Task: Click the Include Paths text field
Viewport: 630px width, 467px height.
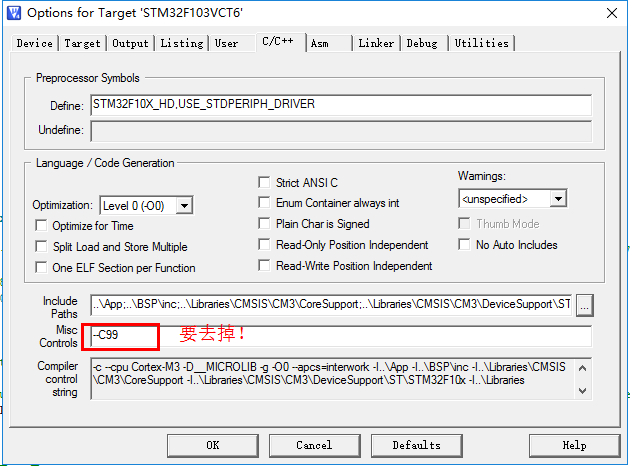Action: pos(331,305)
